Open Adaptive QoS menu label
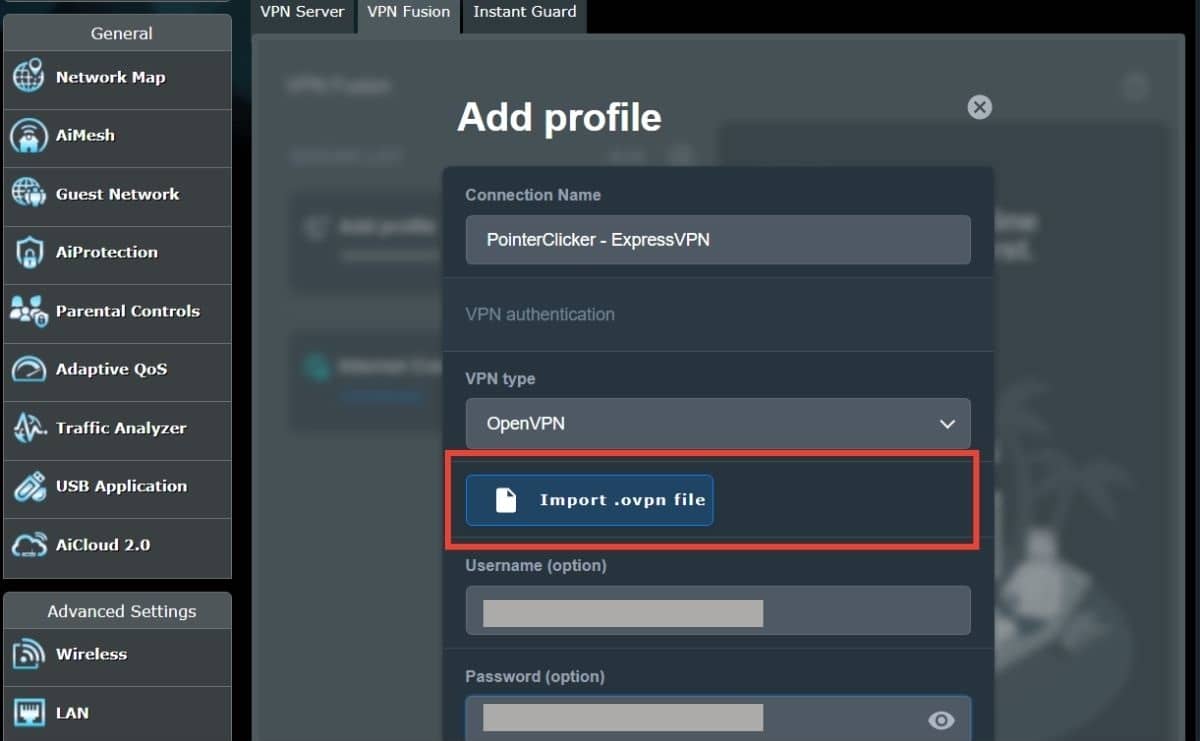Screen dimensions: 1200x741 click(x=111, y=369)
